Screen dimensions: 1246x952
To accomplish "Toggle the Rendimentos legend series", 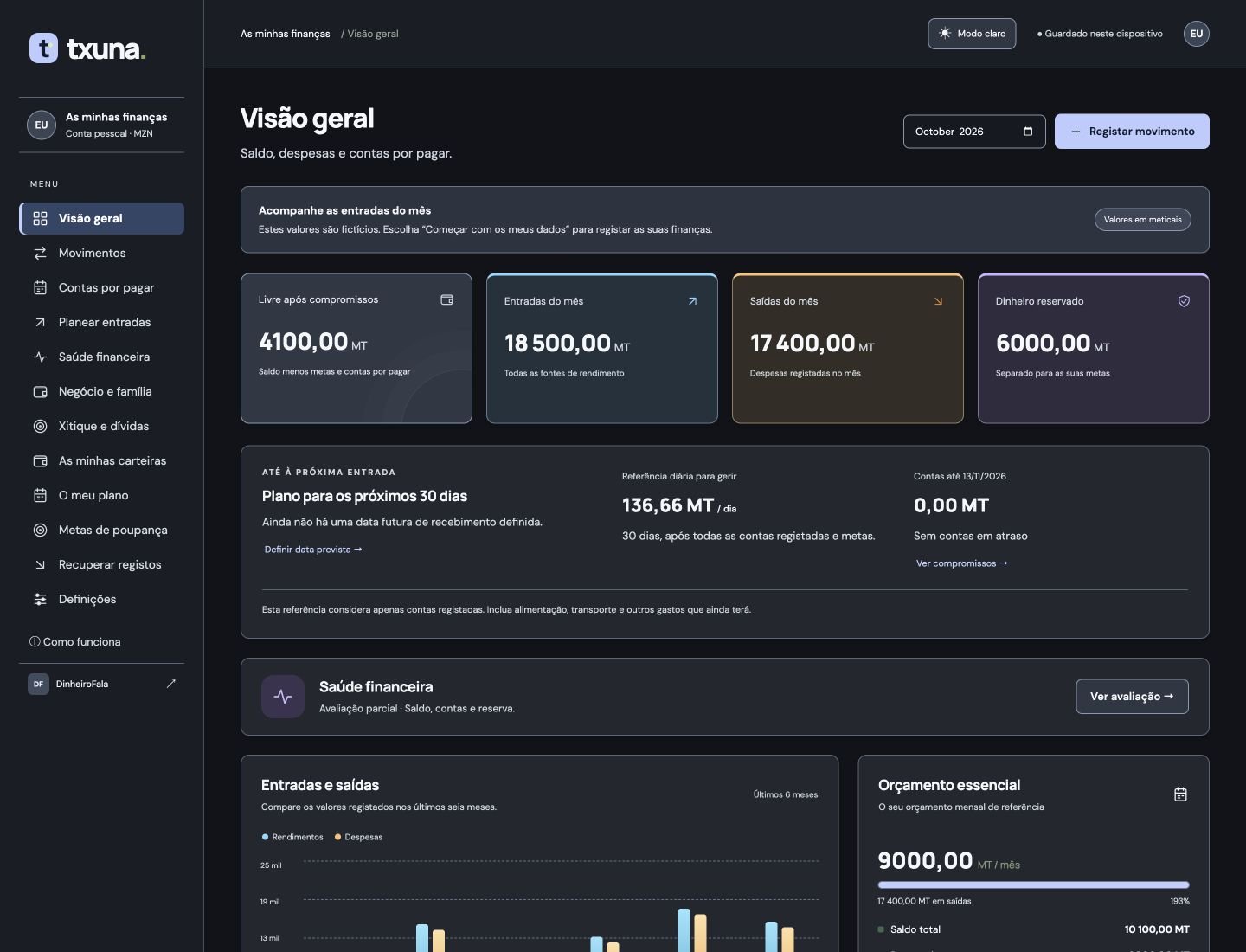I will (292, 837).
